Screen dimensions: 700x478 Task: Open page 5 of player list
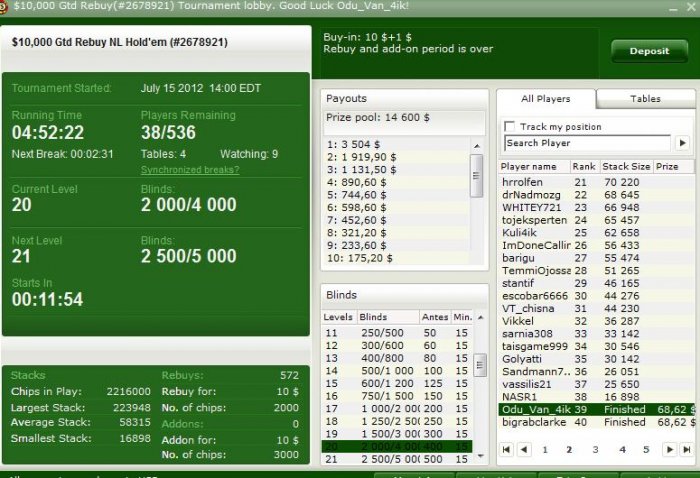click(x=646, y=449)
